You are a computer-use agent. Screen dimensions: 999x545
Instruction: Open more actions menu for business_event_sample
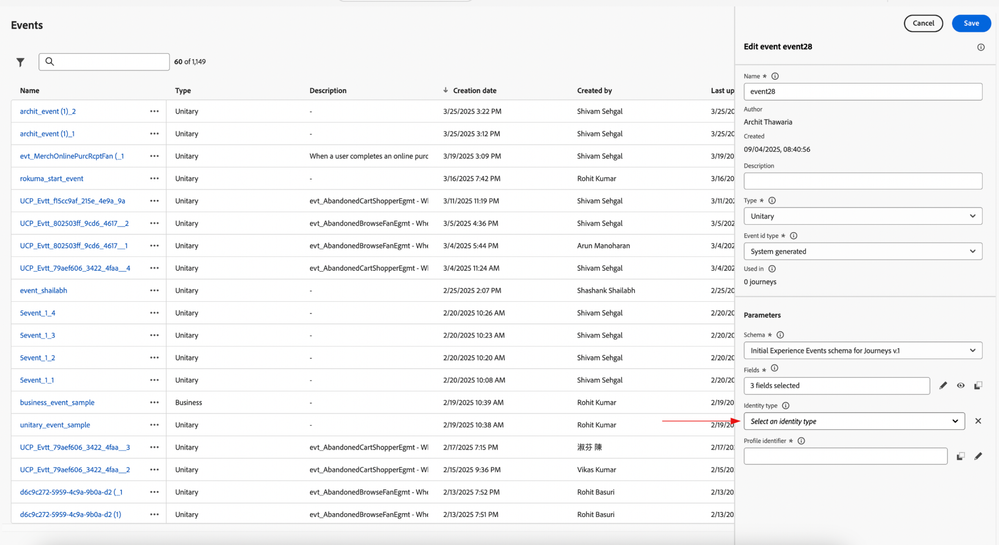pos(154,403)
